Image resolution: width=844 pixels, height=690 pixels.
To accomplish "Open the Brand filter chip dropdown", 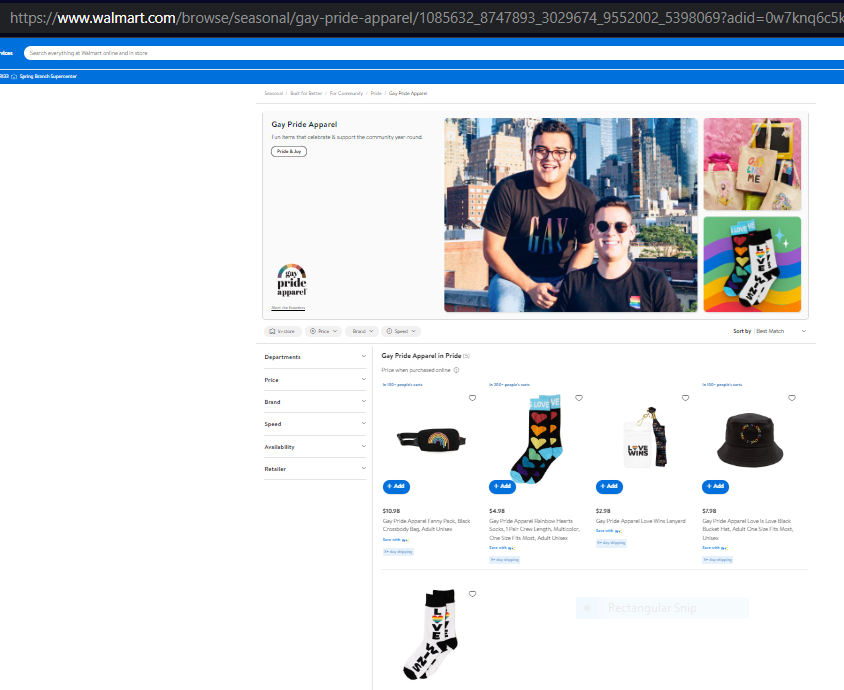I will [362, 332].
